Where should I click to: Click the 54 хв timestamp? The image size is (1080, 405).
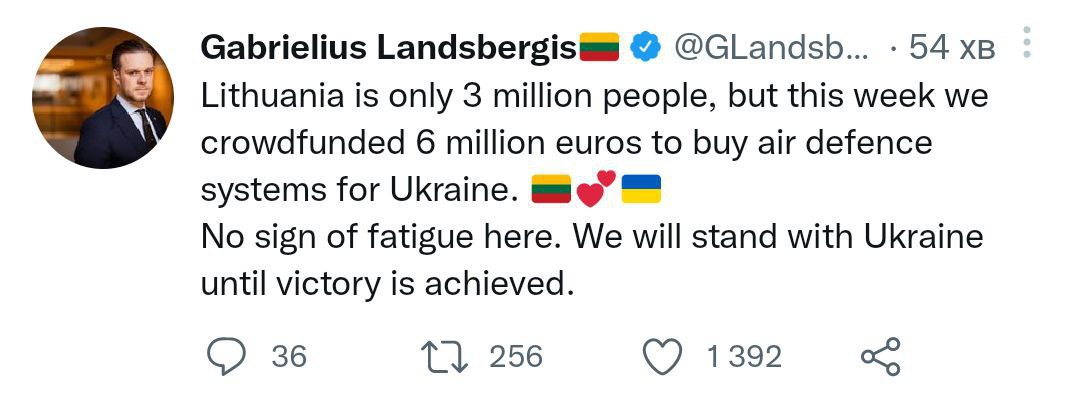coord(950,47)
